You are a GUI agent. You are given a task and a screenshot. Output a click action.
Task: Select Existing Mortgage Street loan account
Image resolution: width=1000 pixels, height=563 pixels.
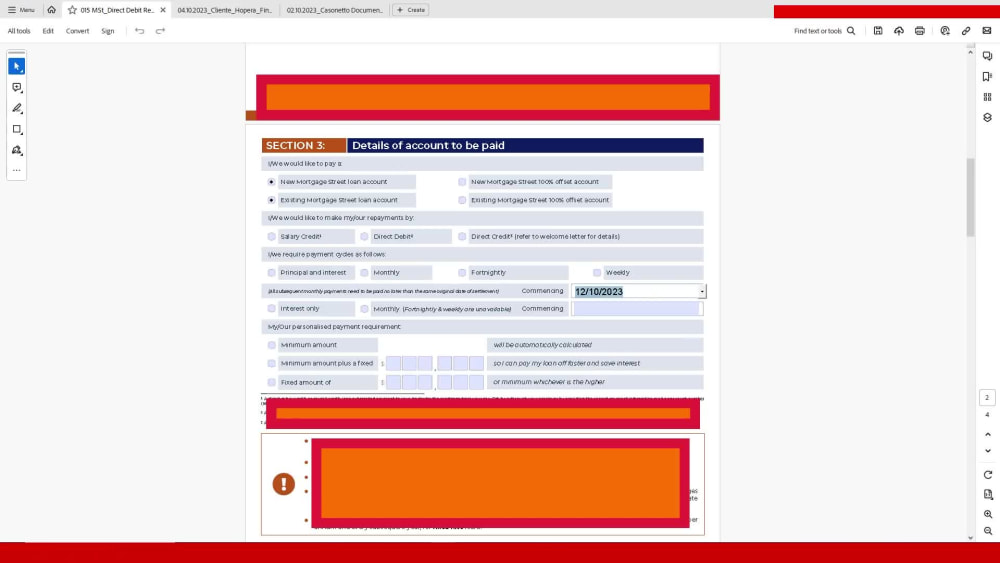click(272, 200)
